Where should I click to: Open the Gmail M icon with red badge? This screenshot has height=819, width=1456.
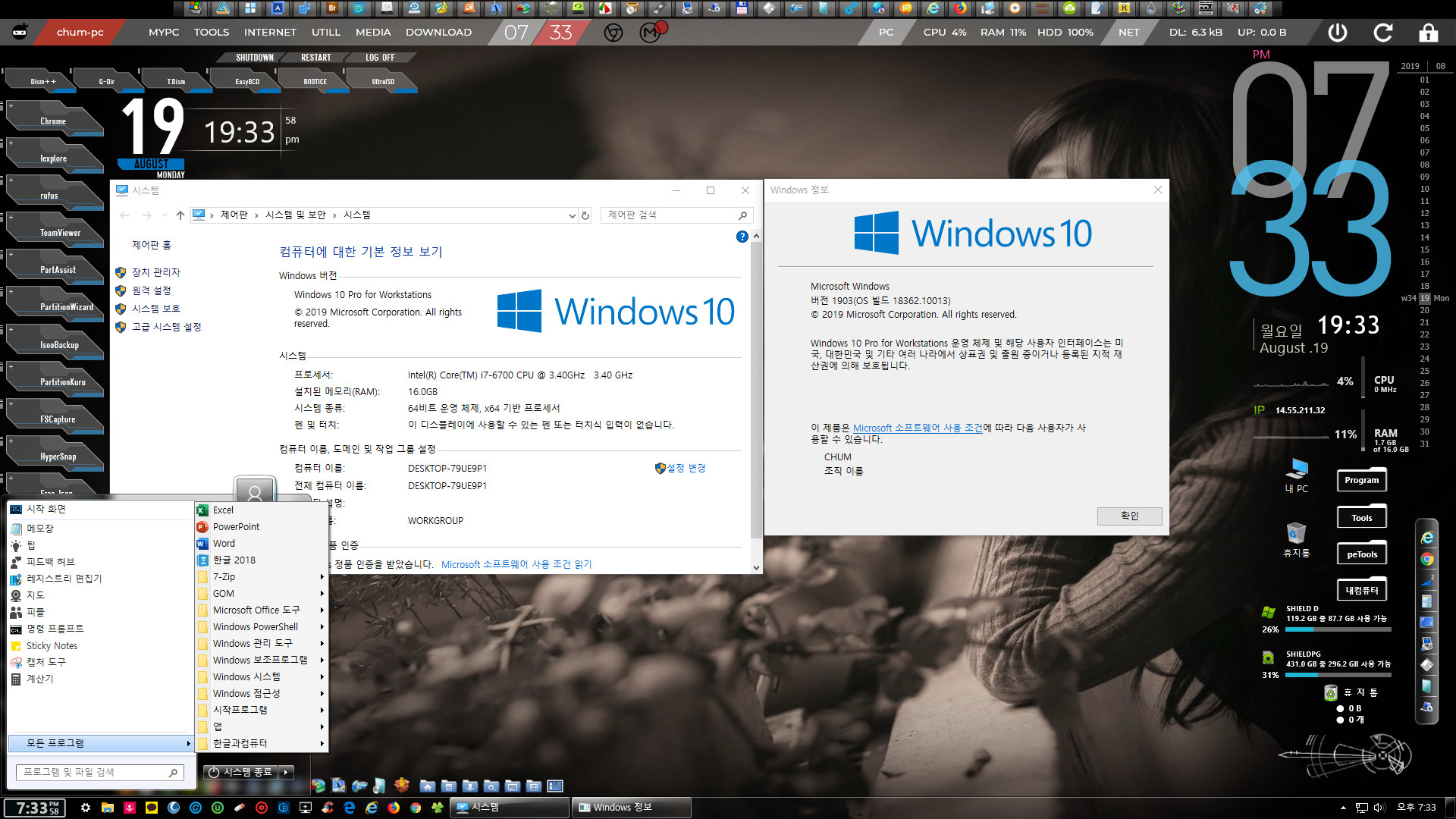(651, 32)
